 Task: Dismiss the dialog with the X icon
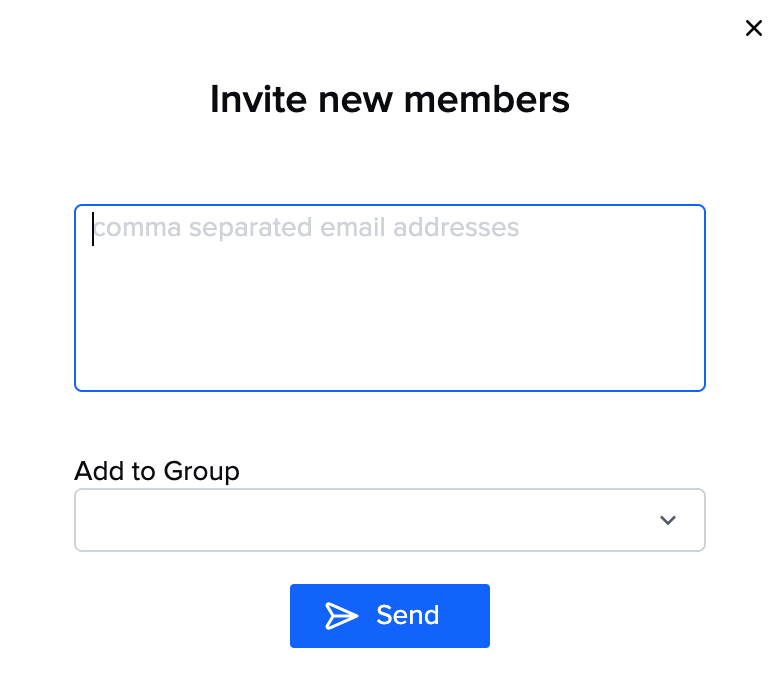754,28
